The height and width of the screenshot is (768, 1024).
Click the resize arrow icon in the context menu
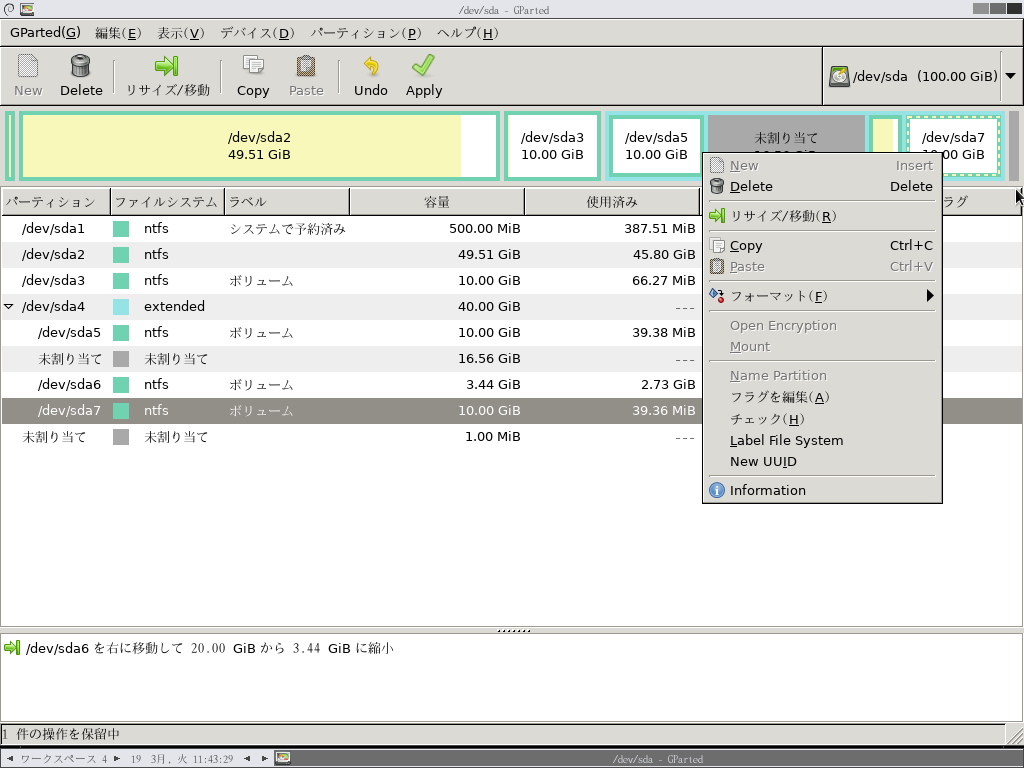pyautogui.click(x=717, y=216)
